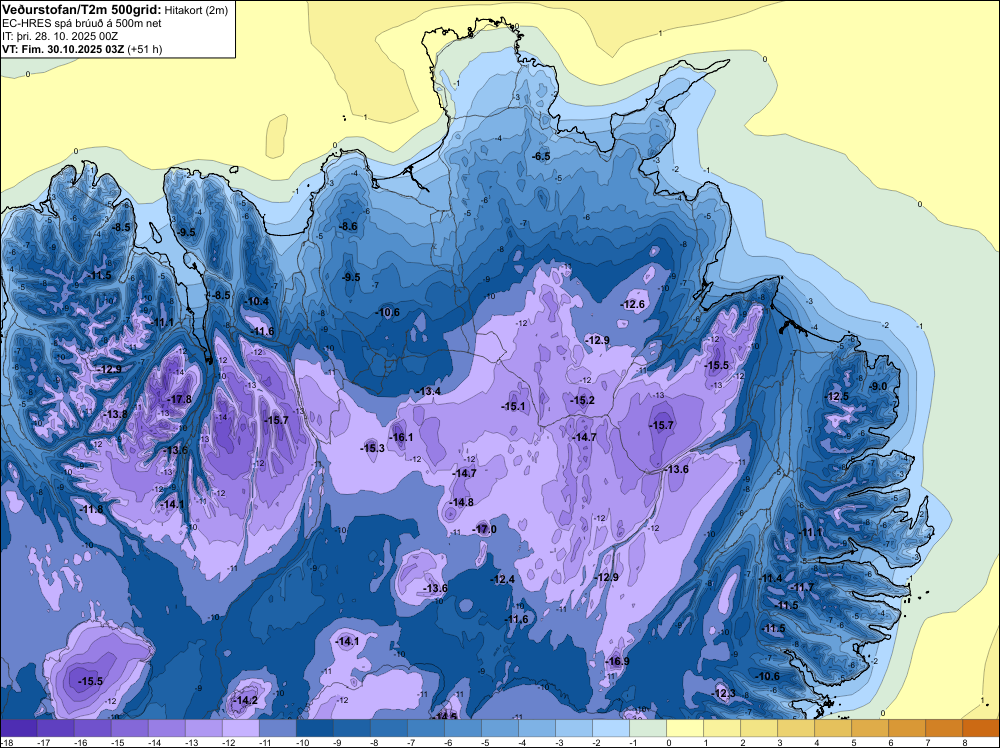Click the legend scale number 3
Image resolution: width=1000 pixels, height=748 pixels.
[780, 742]
